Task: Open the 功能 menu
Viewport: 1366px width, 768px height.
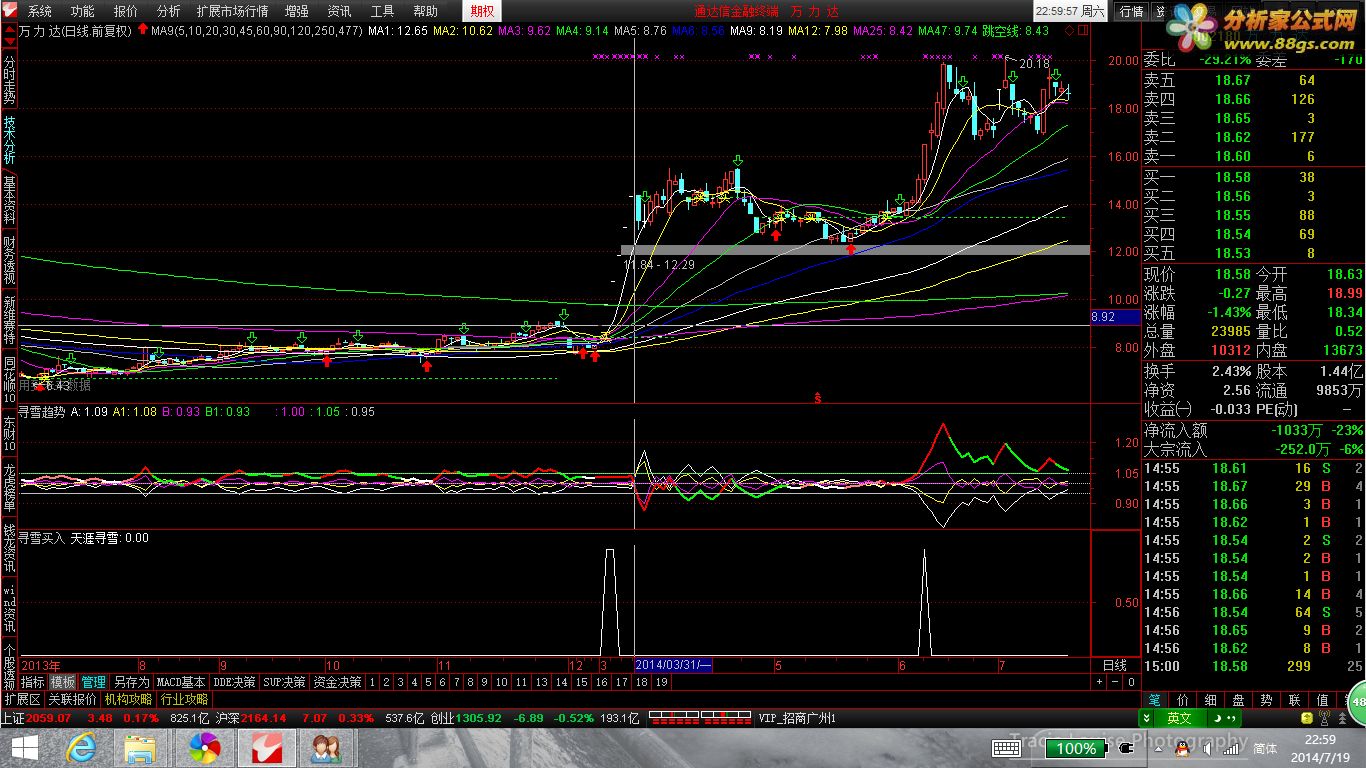Action: (82, 11)
